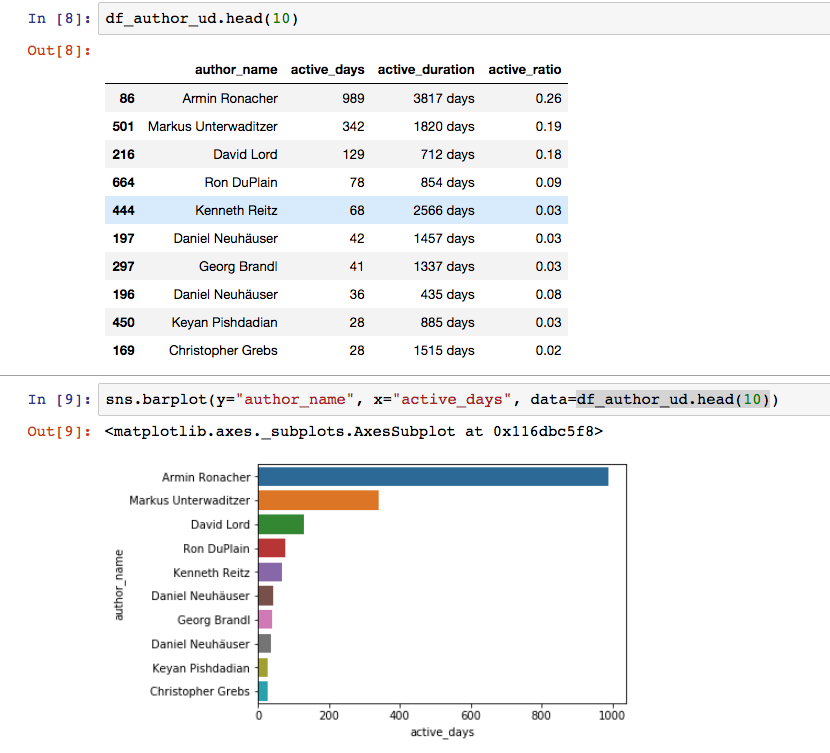Click the pink Georg Brandl chart bar
Screen dimensions: 830x753
pyautogui.click(x=265, y=619)
